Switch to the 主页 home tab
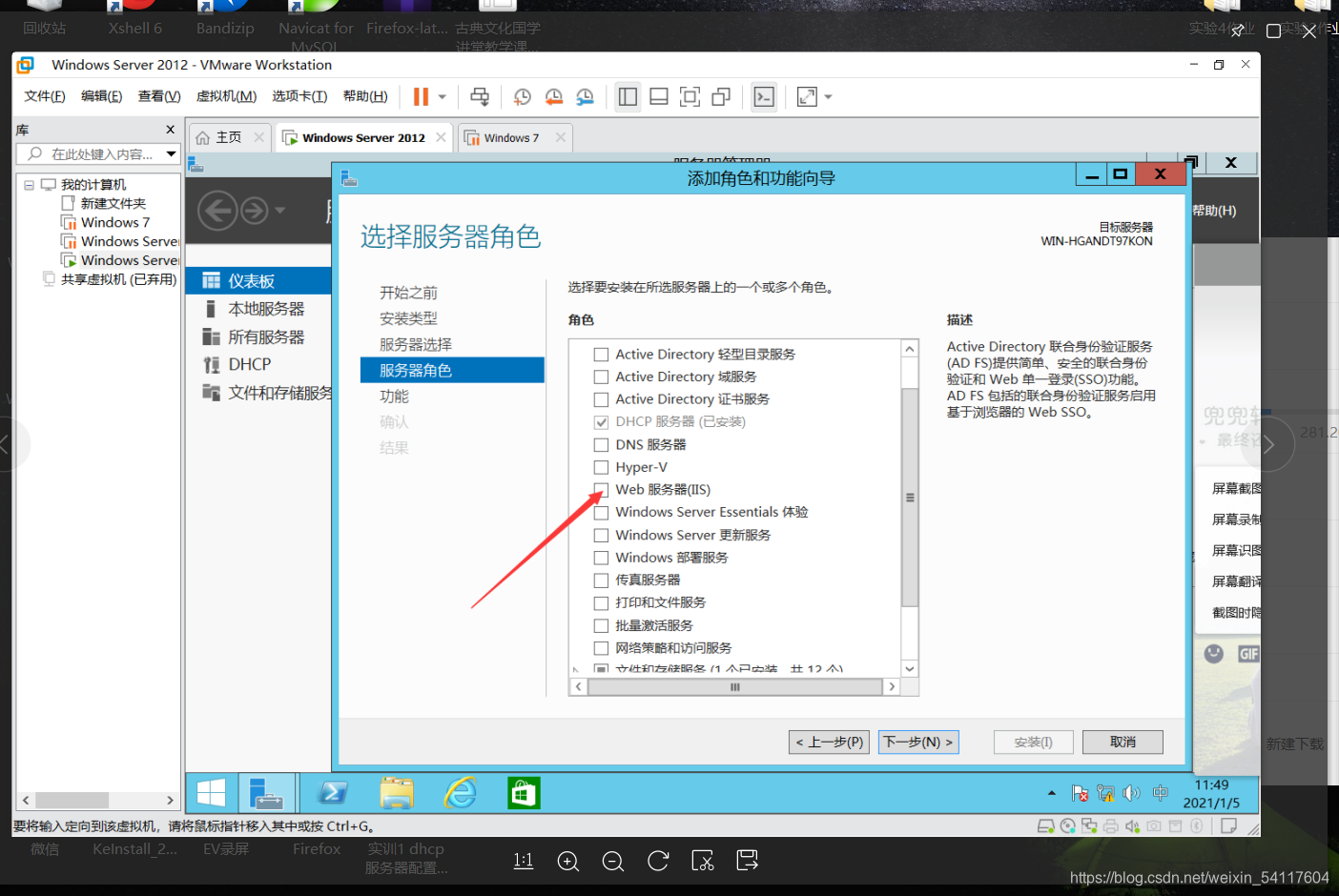The height and width of the screenshot is (896, 1339). click(x=229, y=138)
